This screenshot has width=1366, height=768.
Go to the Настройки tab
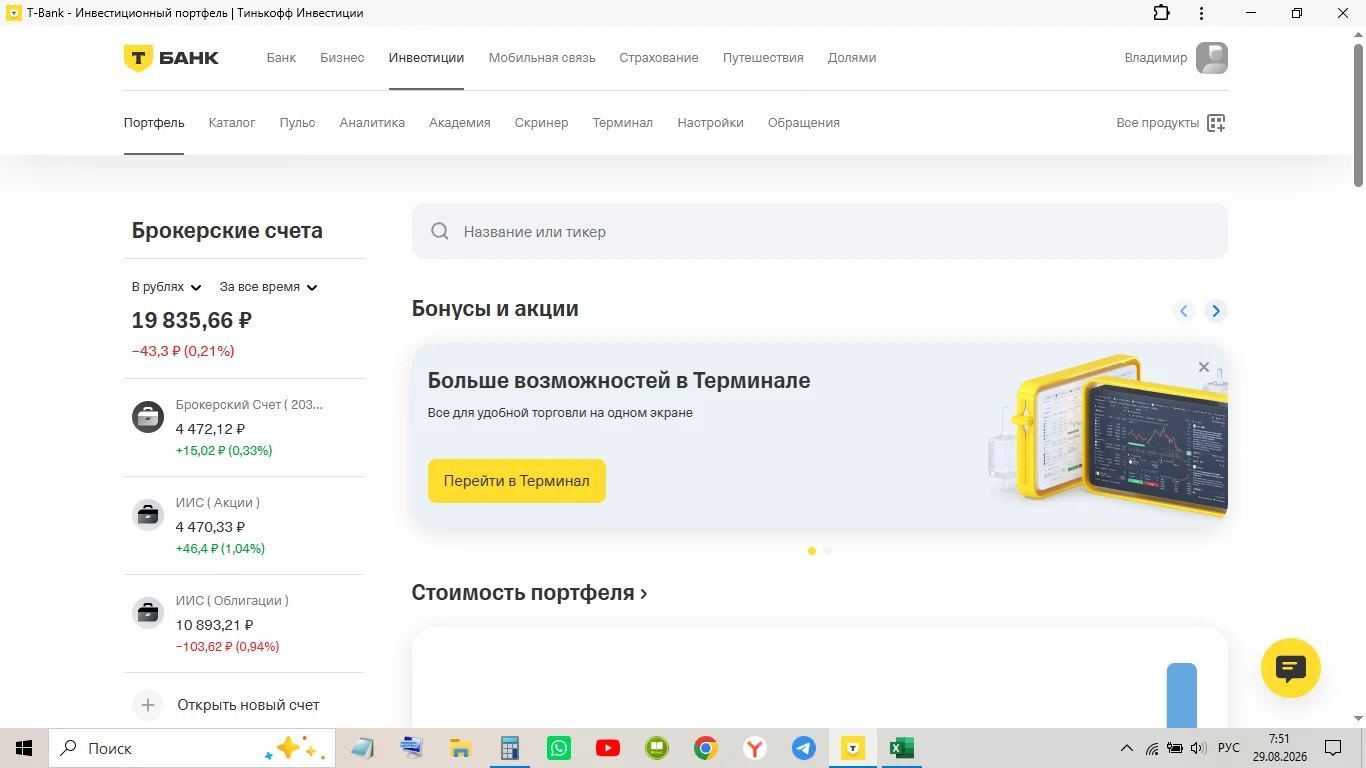click(x=710, y=123)
